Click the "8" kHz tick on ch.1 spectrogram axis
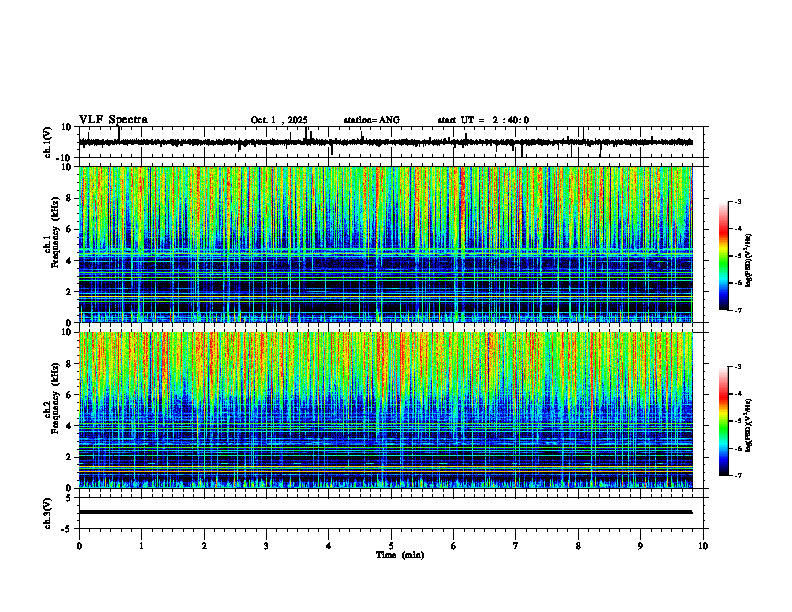 pyautogui.click(x=69, y=198)
